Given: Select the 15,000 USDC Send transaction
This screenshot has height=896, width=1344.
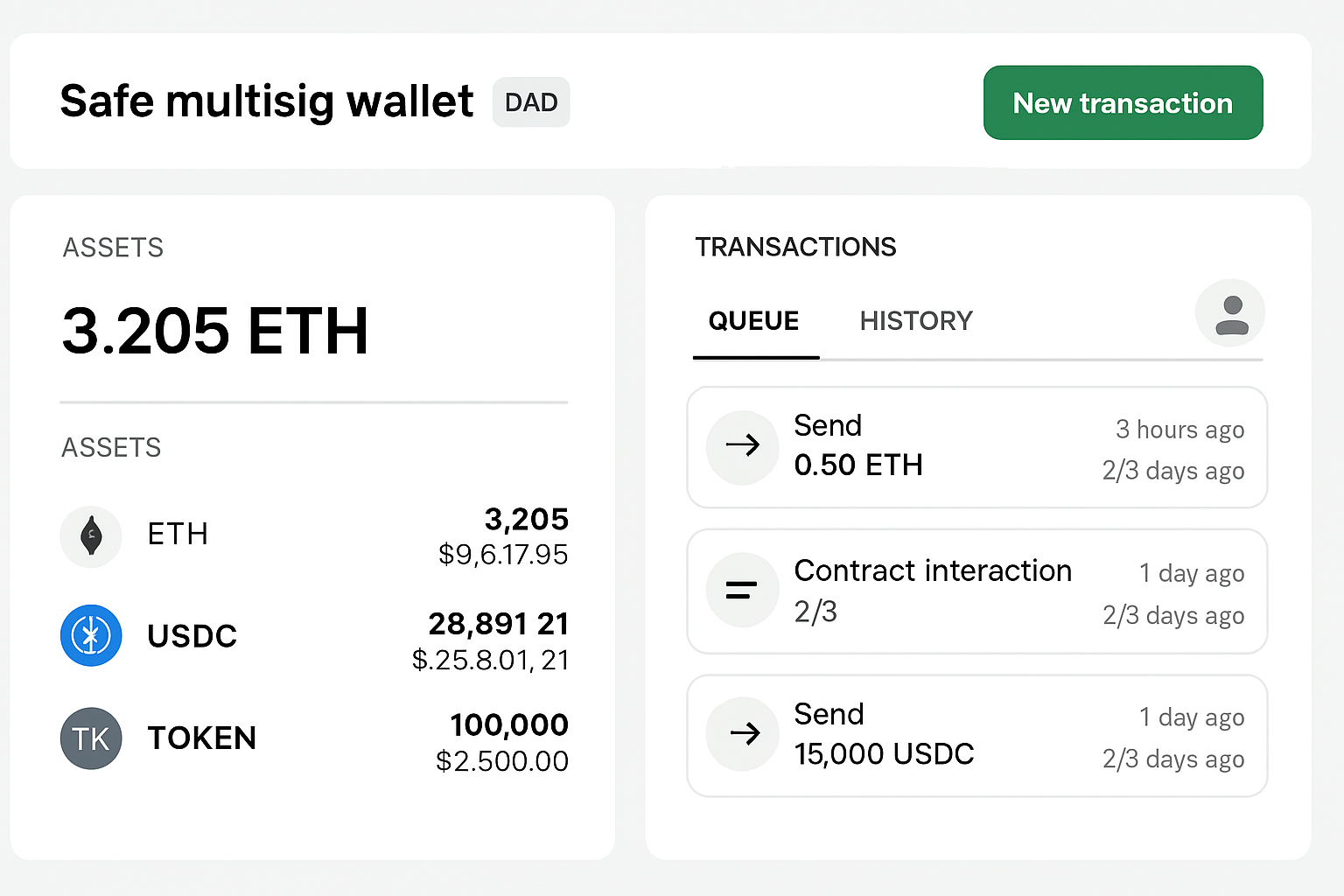Looking at the screenshot, I should (x=976, y=735).
